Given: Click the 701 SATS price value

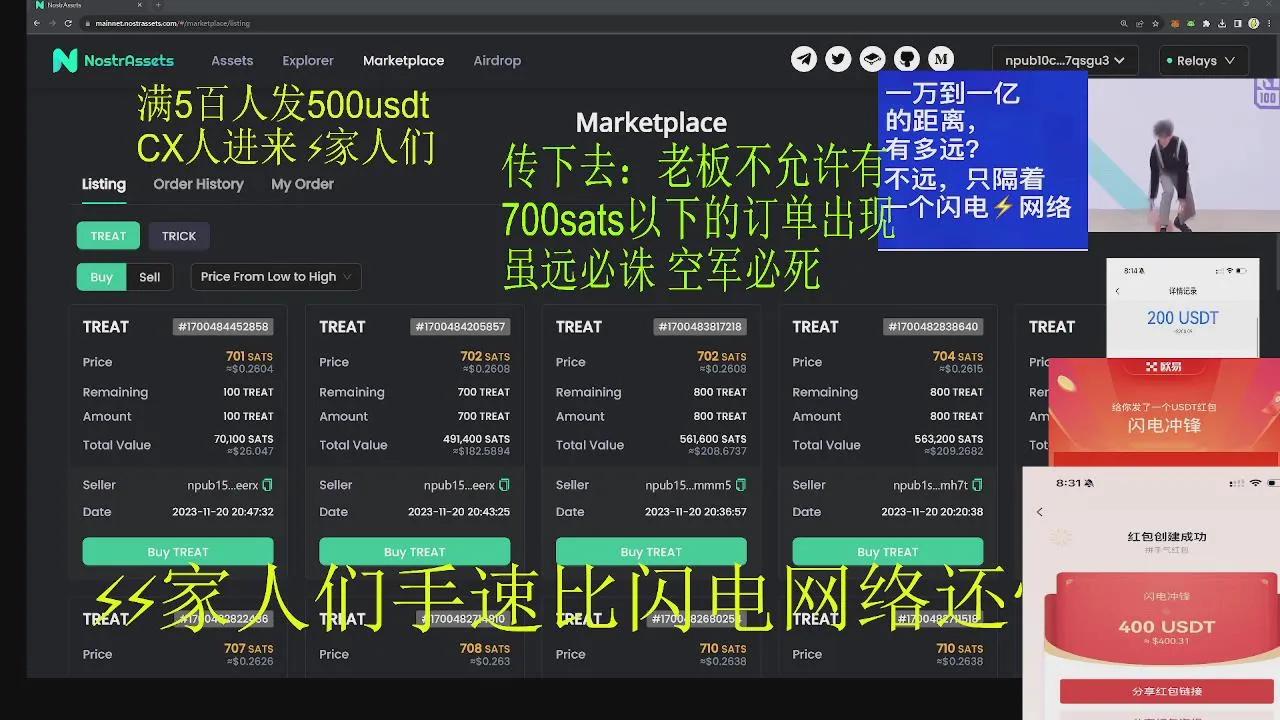Looking at the screenshot, I should 249,356.
